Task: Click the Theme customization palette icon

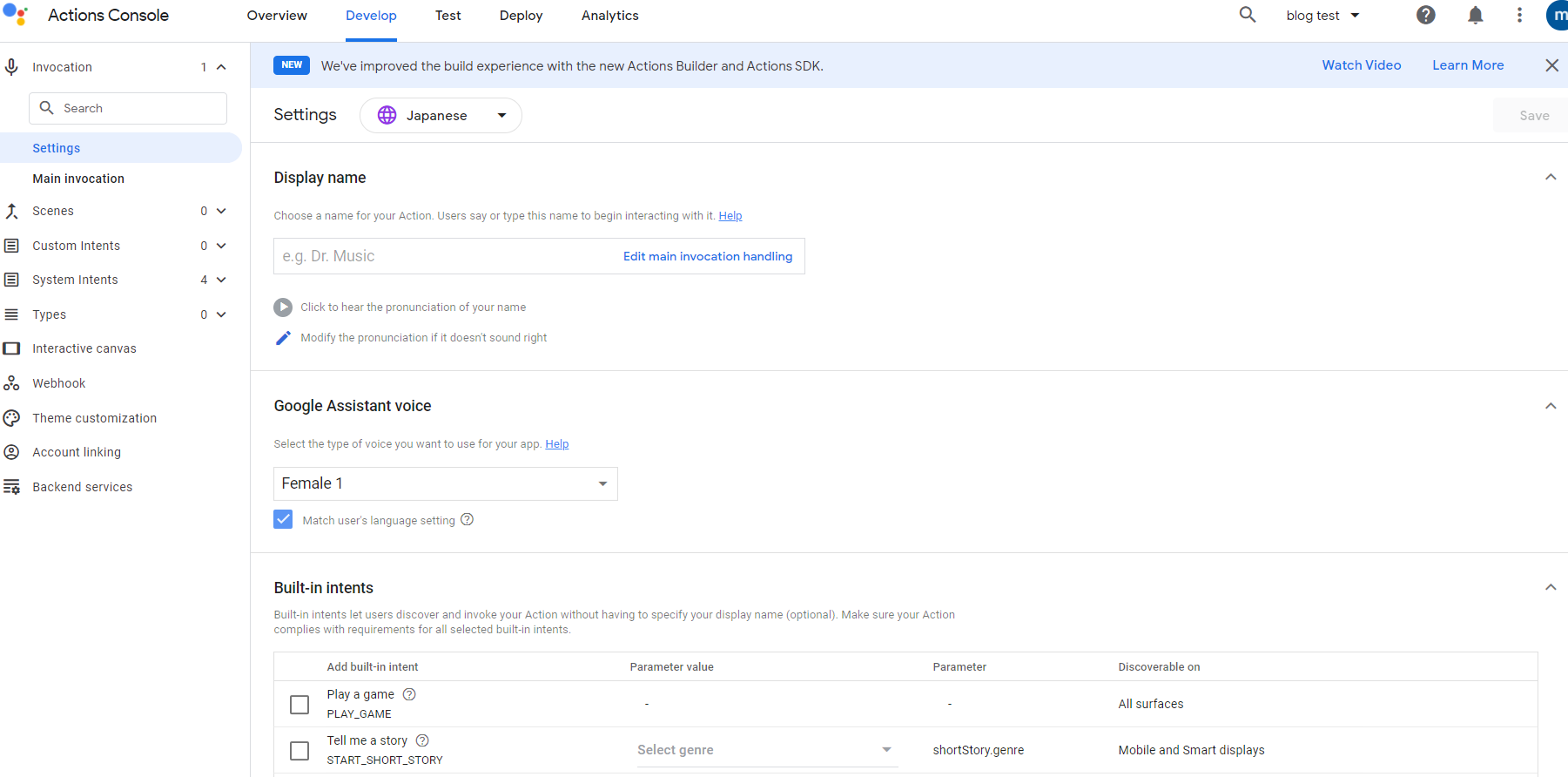Action: (x=11, y=418)
